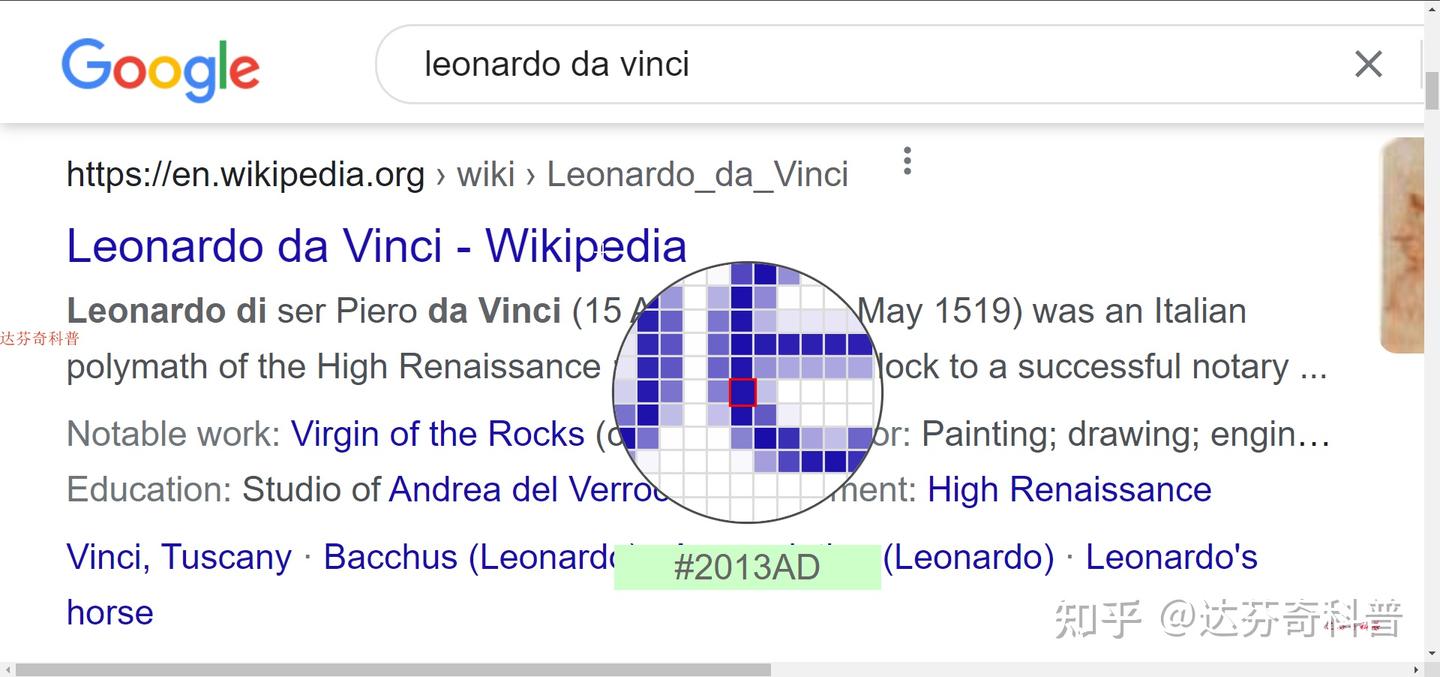Click the Google logo
The image size is (1440, 677).
pyautogui.click(x=160, y=68)
